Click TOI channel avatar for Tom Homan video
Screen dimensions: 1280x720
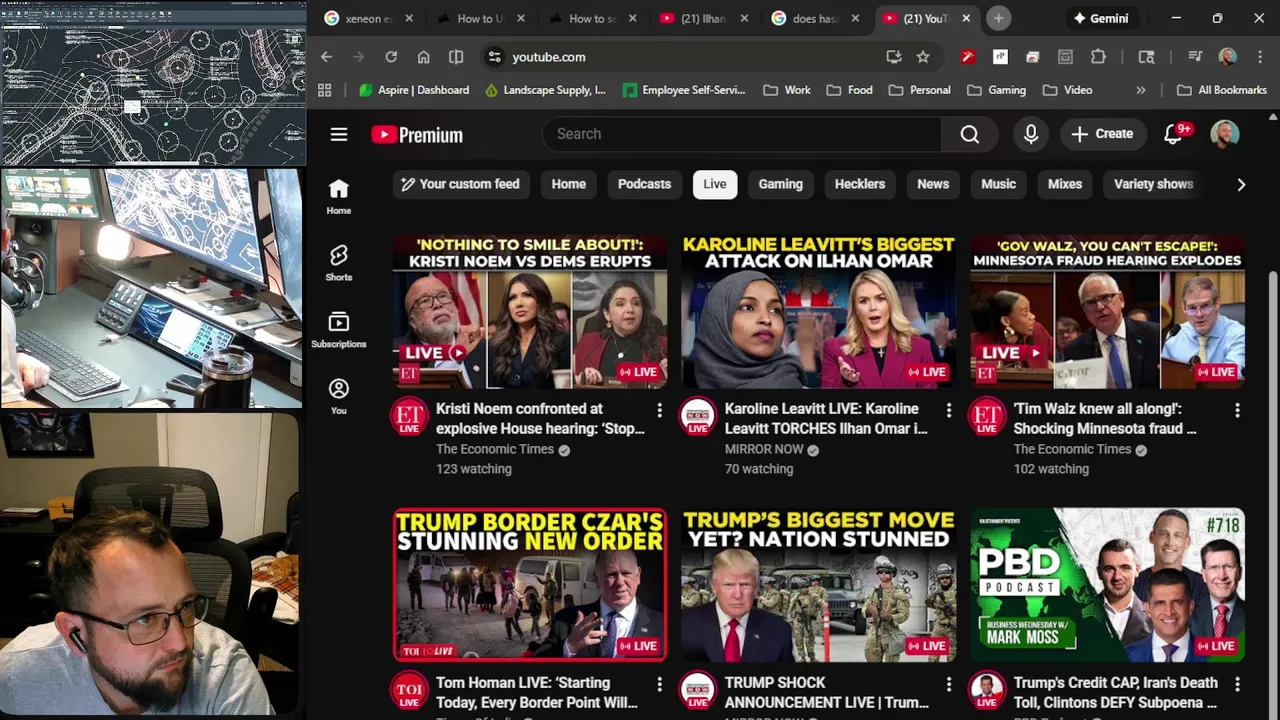[409, 690]
